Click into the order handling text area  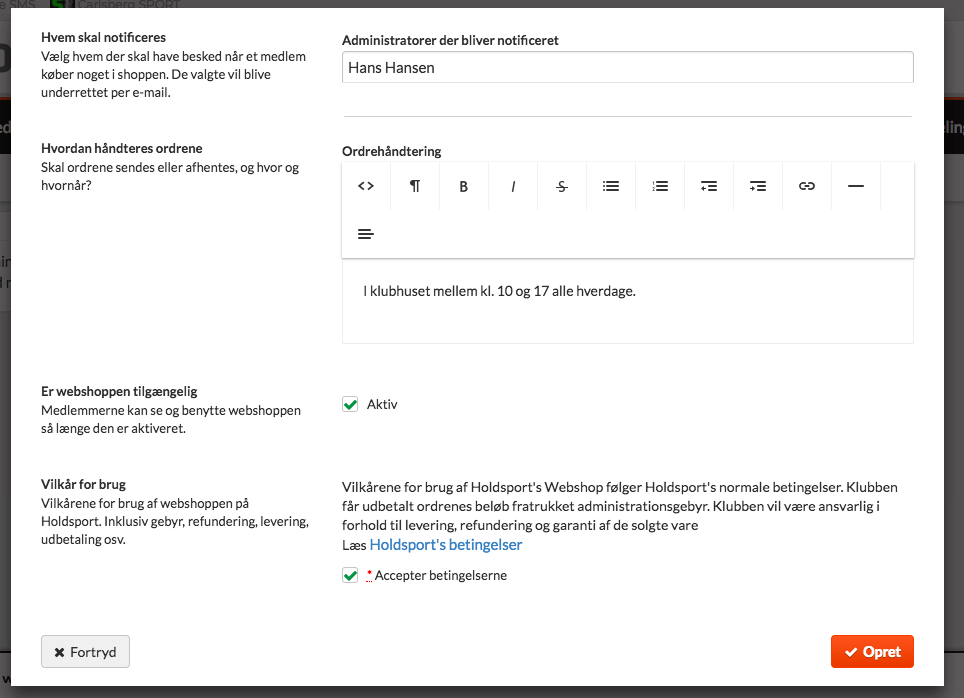(x=628, y=301)
